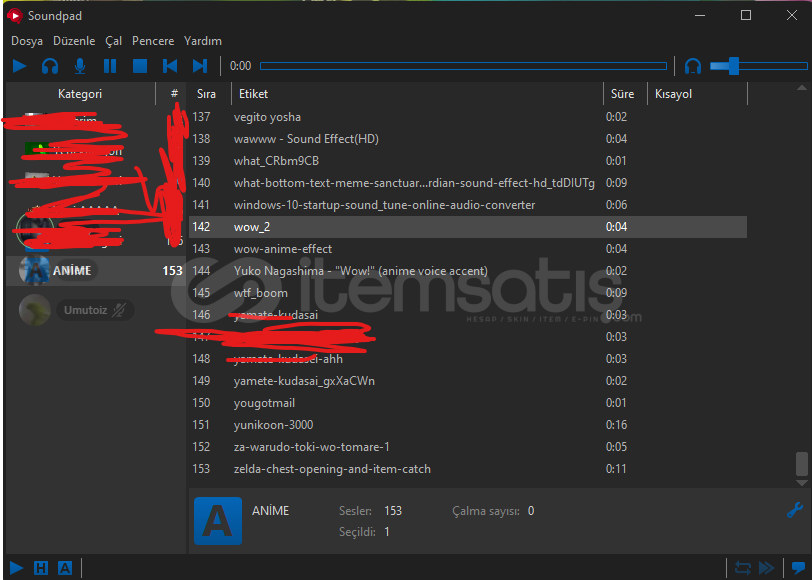Select the 'what-bottom-text-meme' sound row

point(468,183)
